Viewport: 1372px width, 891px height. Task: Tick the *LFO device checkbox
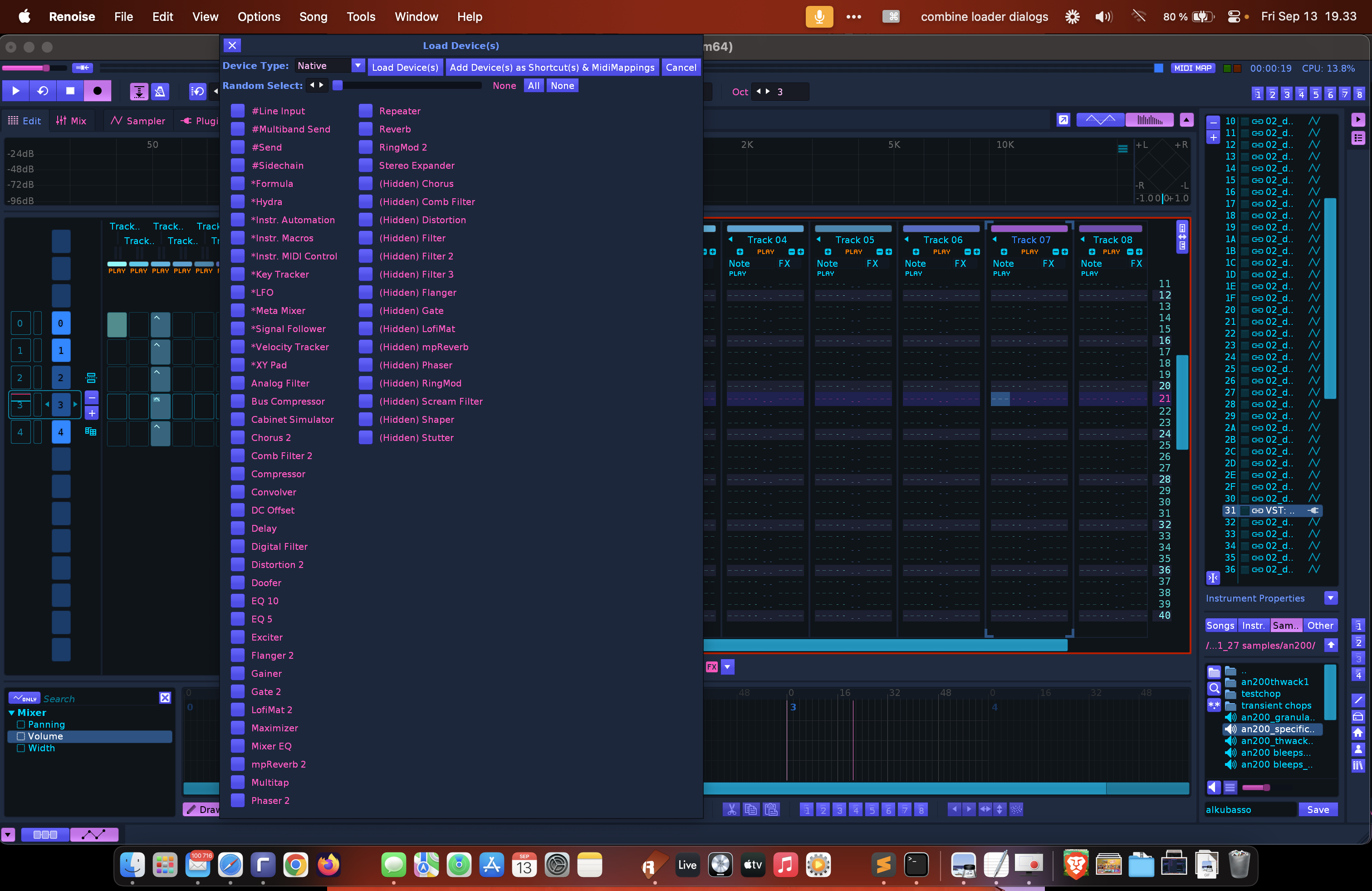[x=237, y=292]
